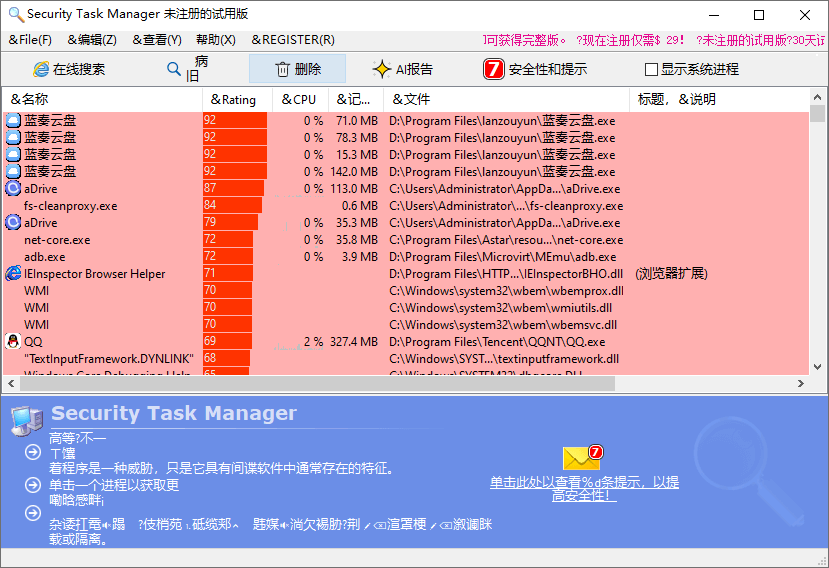Click the computer icon beside Security Task Manager heading
Image resolution: width=829 pixels, height=568 pixels.
click(26, 420)
